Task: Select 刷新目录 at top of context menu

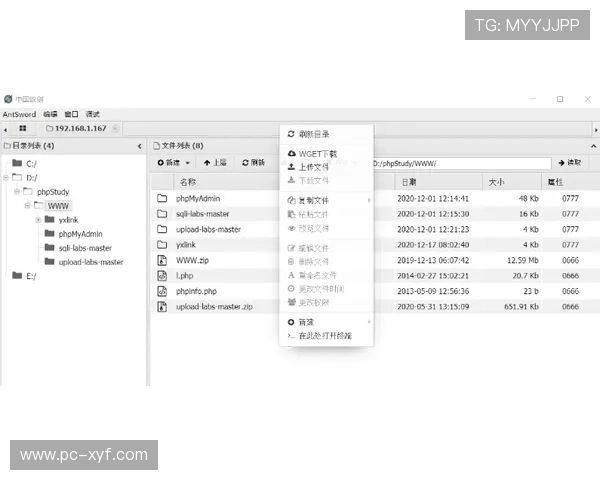Action: click(313, 134)
